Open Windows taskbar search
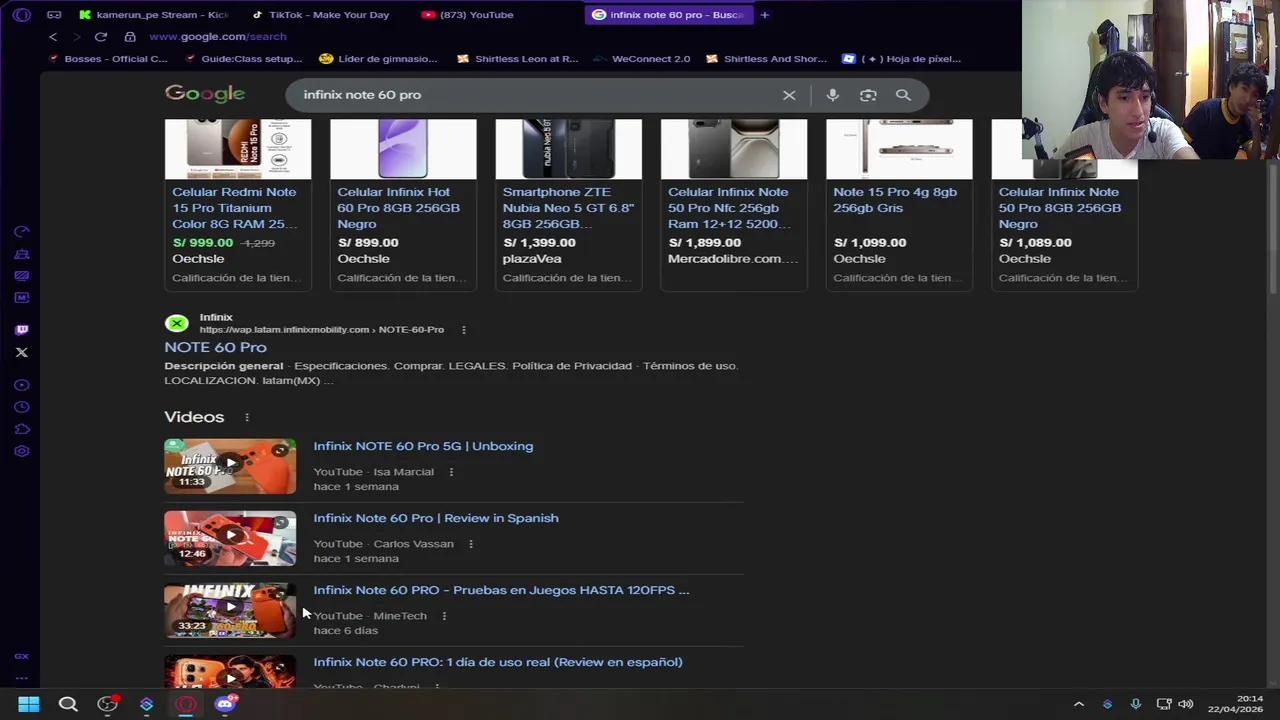The width and height of the screenshot is (1280, 720). tap(68, 704)
